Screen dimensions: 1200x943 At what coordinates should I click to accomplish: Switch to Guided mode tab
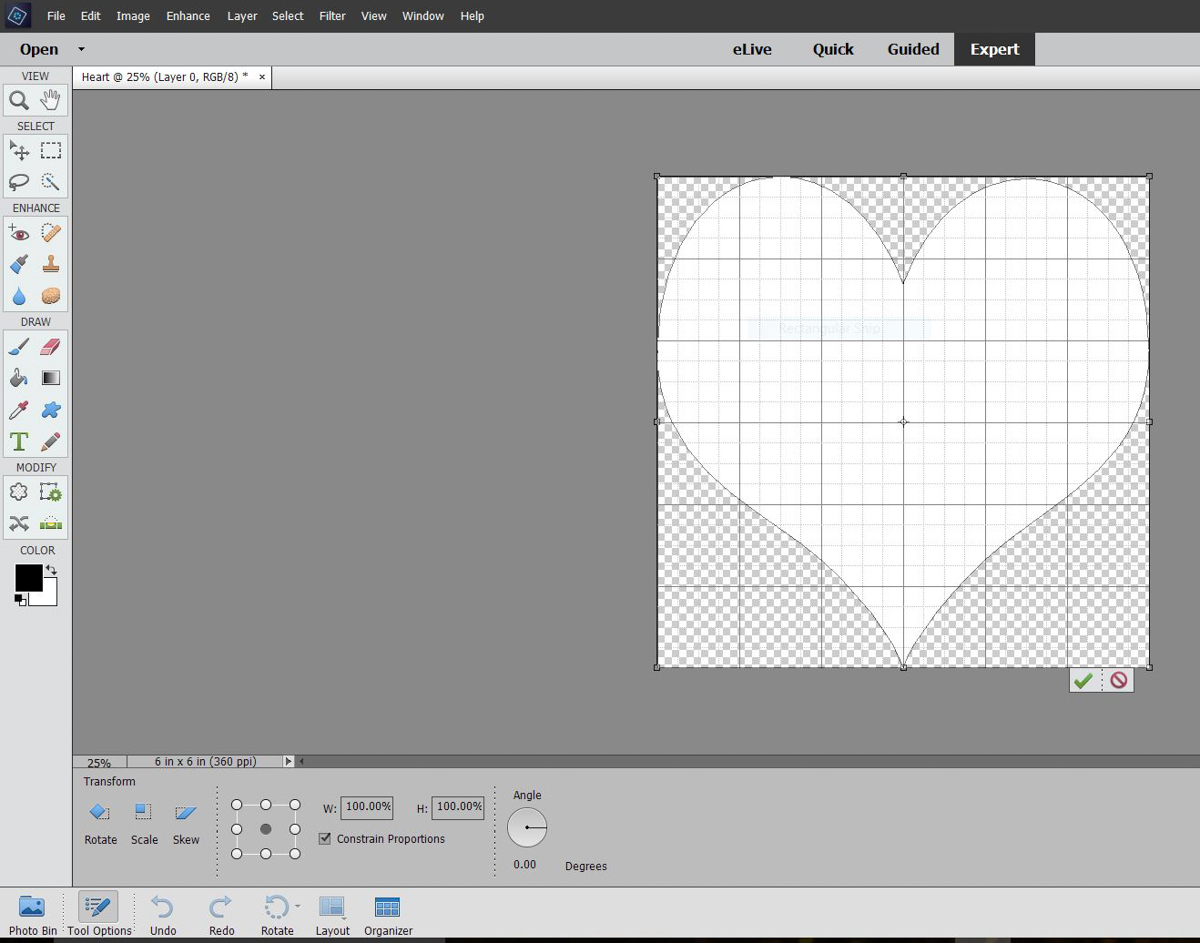pos(913,49)
